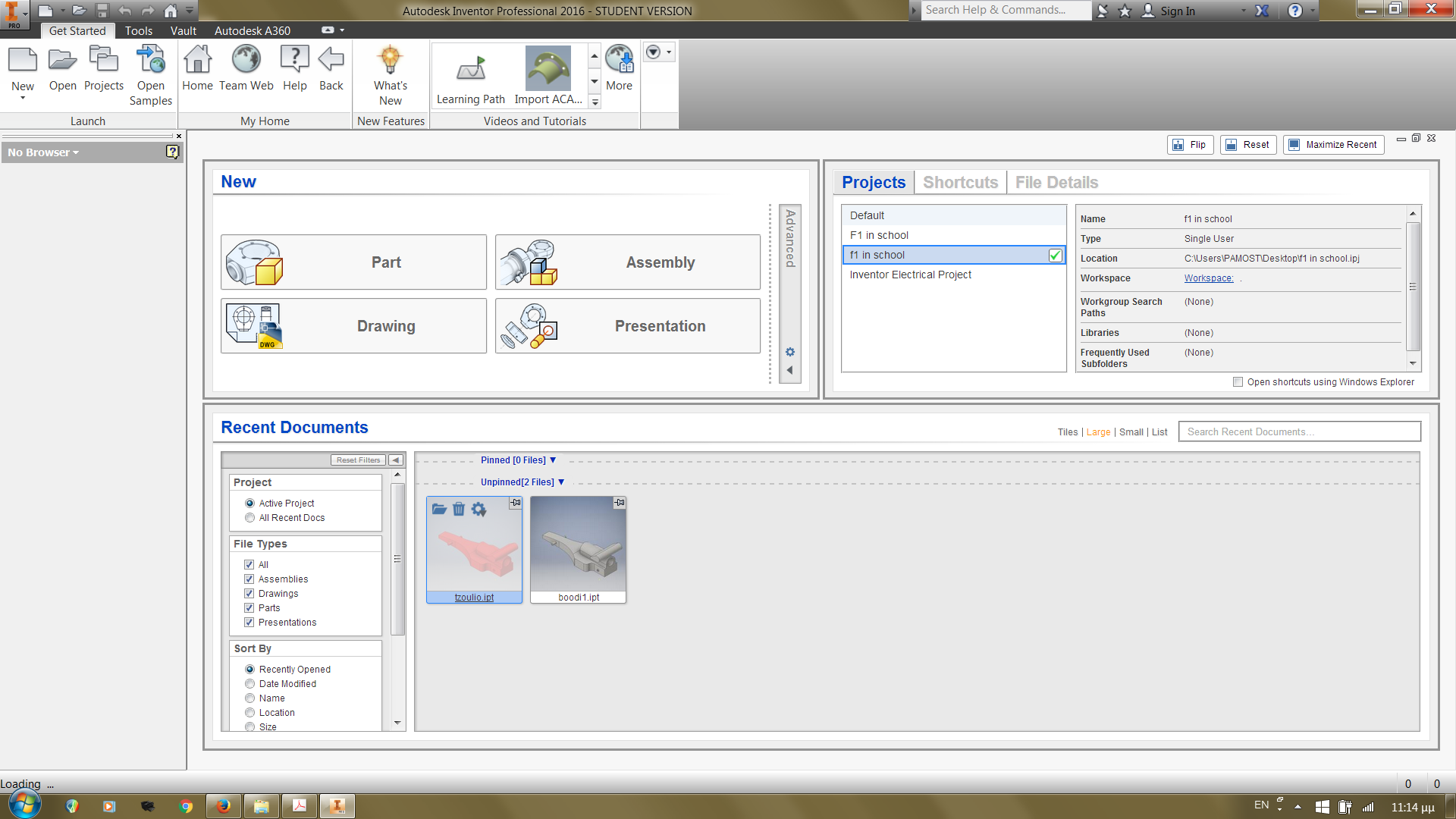The width and height of the screenshot is (1456, 819).
Task: Click the Search Recent Documents field
Action: 1299,432
